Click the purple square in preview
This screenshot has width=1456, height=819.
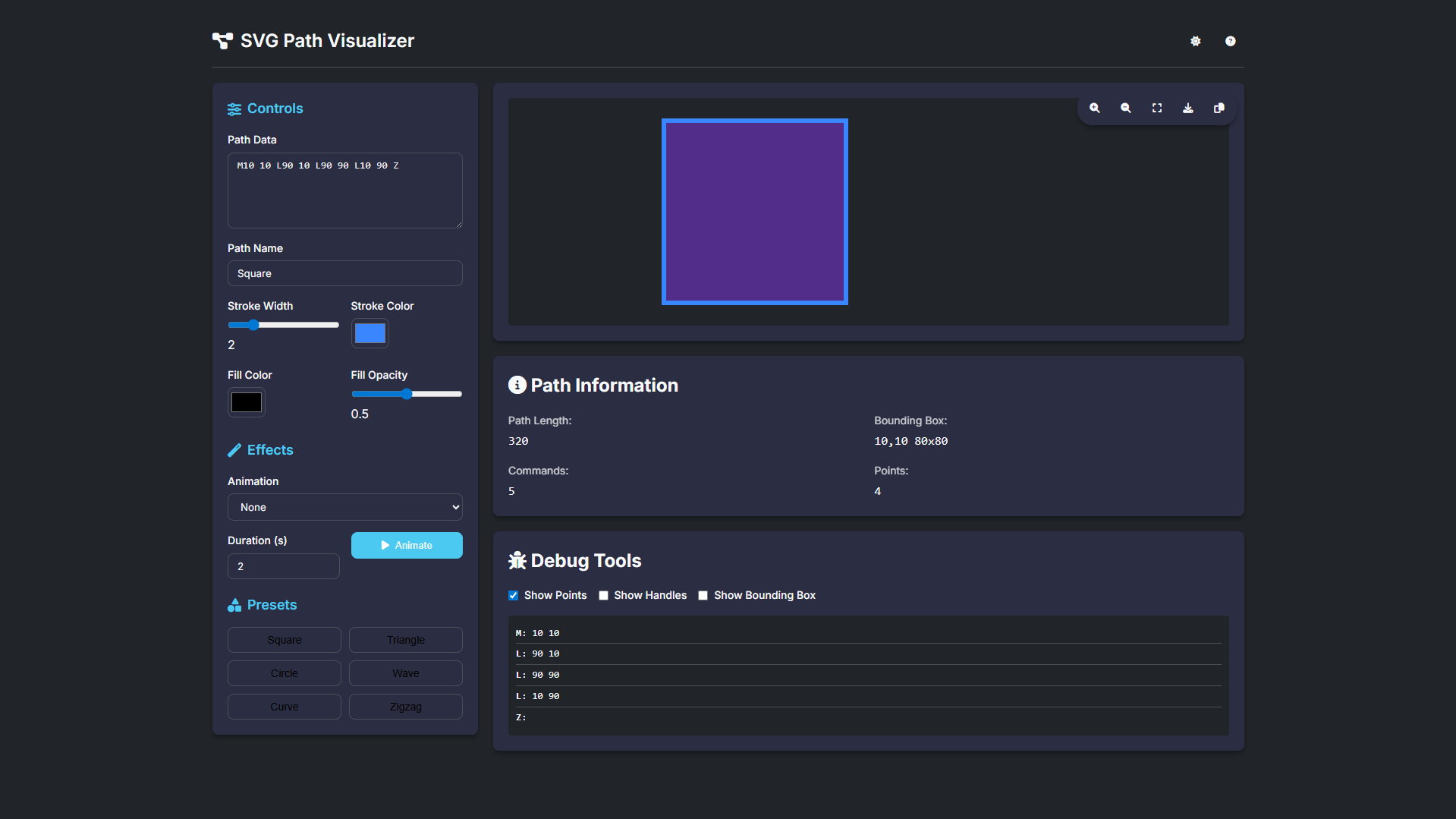tap(755, 212)
